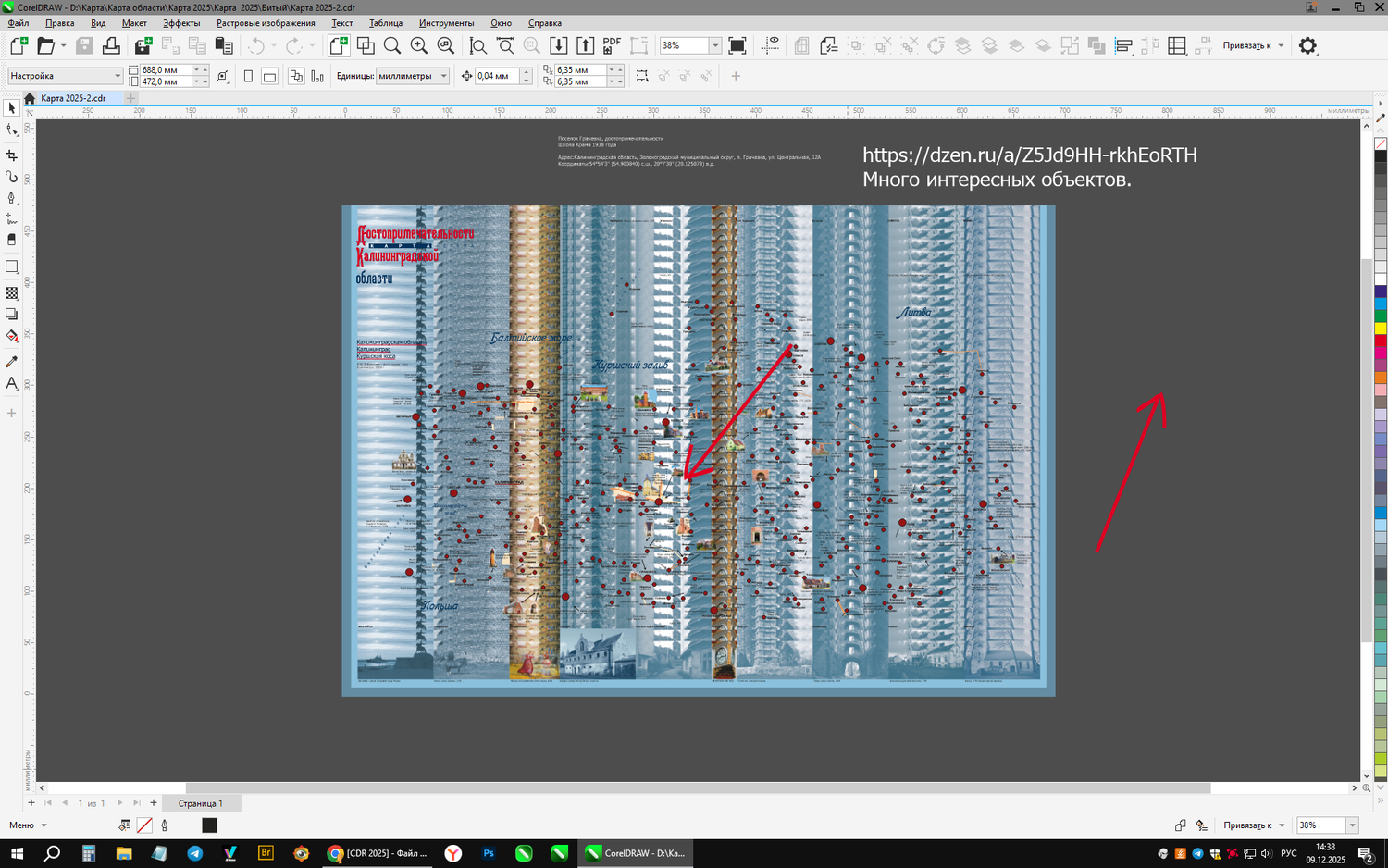1388x868 pixels.
Task: Pick the Eyedropper tool
Action: 12,362
